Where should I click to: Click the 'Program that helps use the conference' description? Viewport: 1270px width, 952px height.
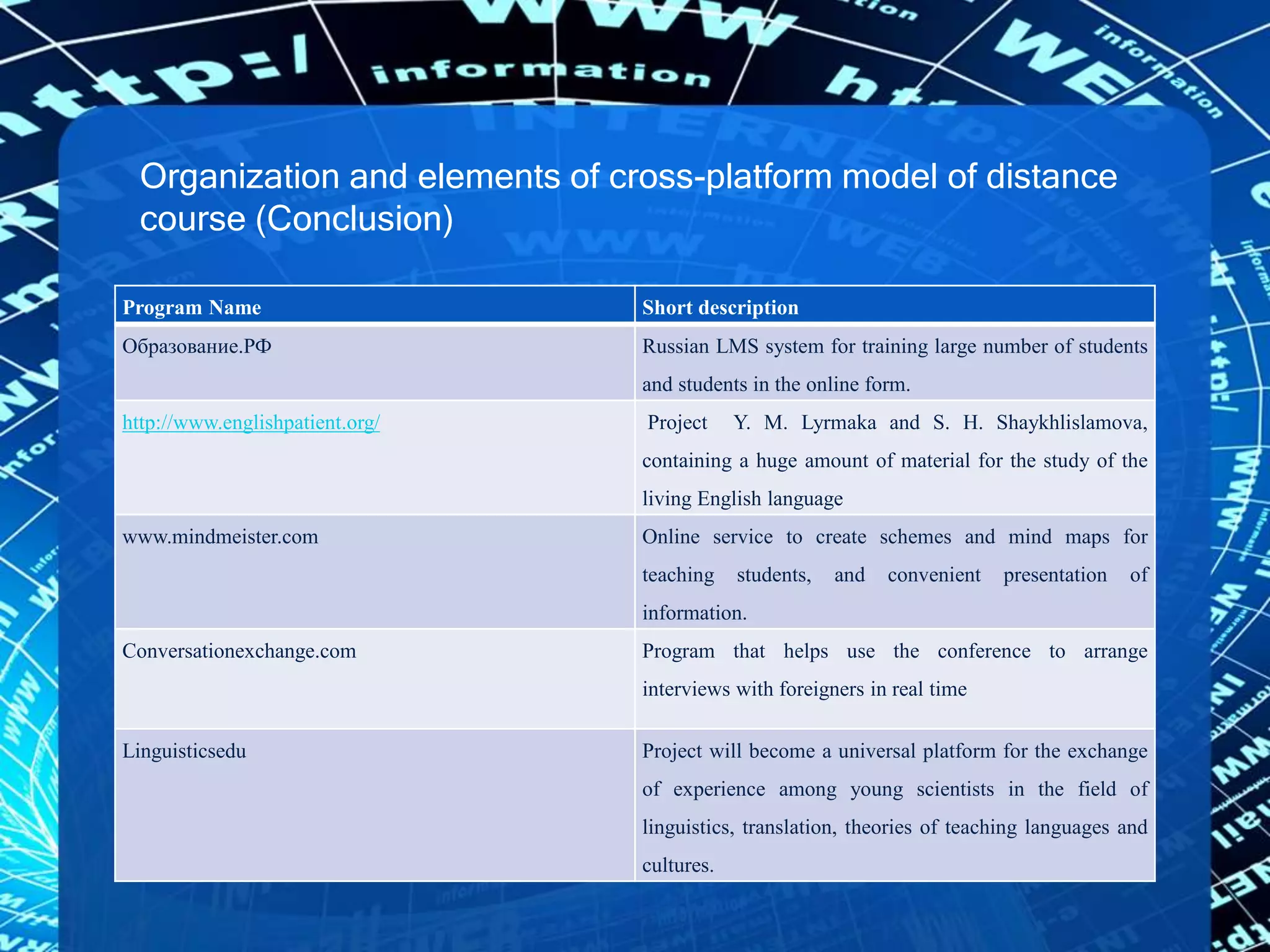point(895,679)
